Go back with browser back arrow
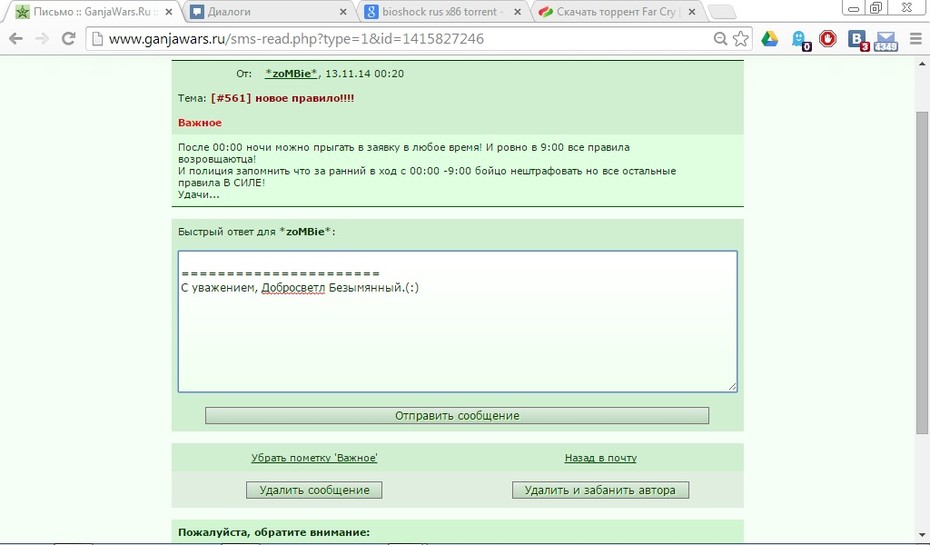Screen dimensions: 930x545 tap(16, 39)
